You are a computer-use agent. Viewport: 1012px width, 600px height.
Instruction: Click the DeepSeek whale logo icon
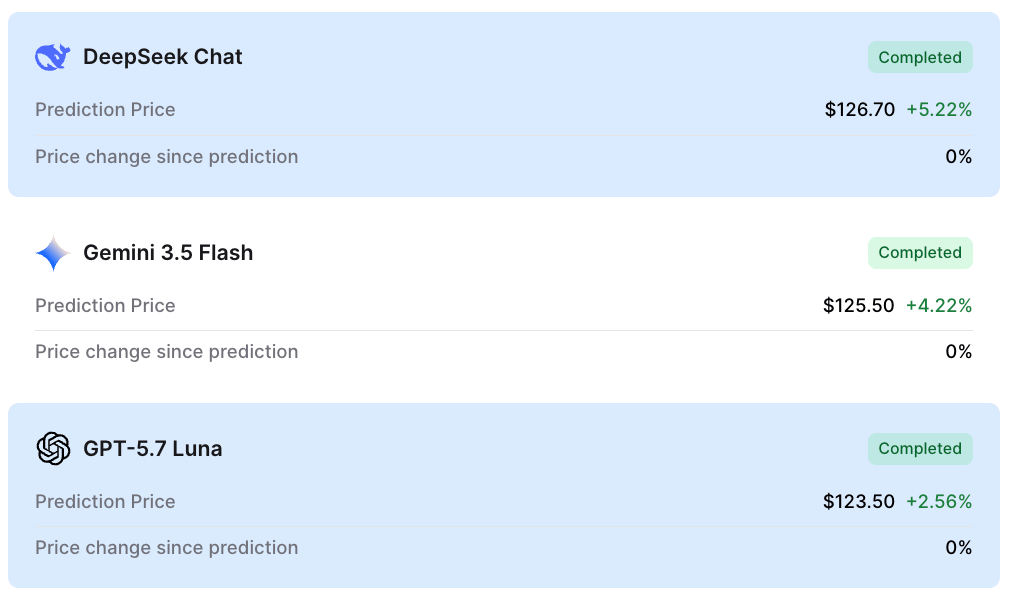tap(53, 57)
